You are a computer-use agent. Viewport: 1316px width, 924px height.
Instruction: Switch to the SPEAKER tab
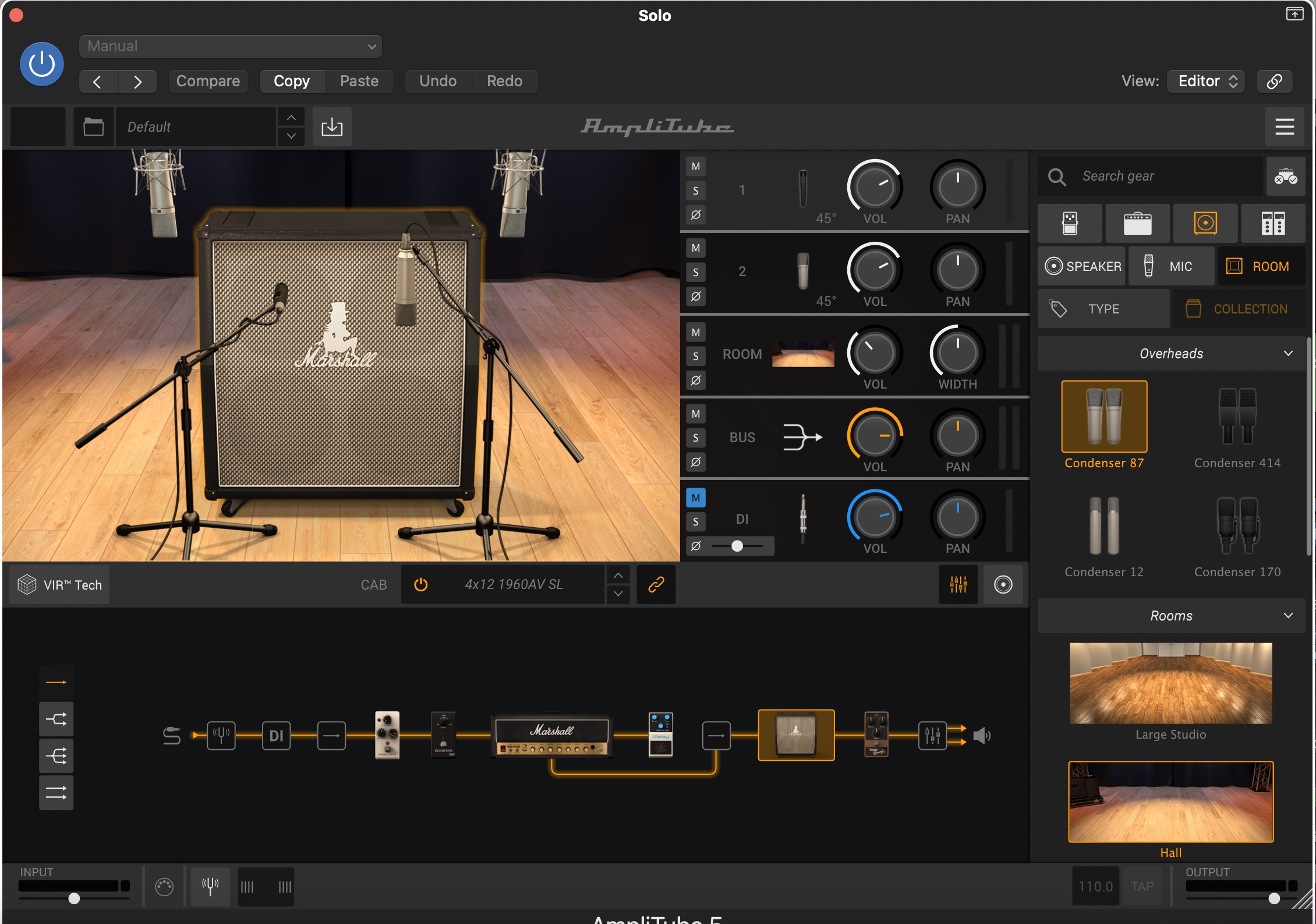1082,266
